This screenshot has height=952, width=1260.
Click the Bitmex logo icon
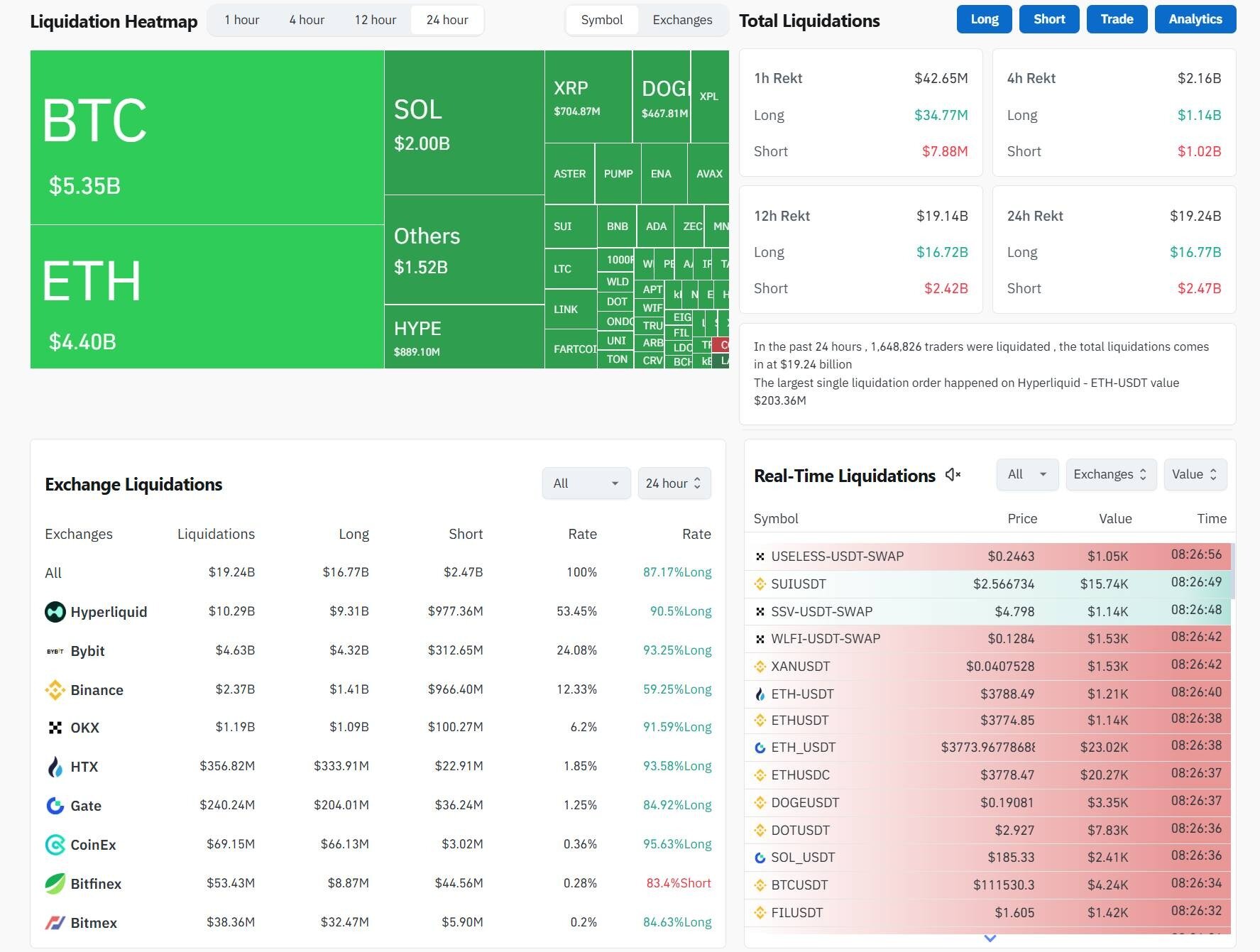click(x=55, y=923)
